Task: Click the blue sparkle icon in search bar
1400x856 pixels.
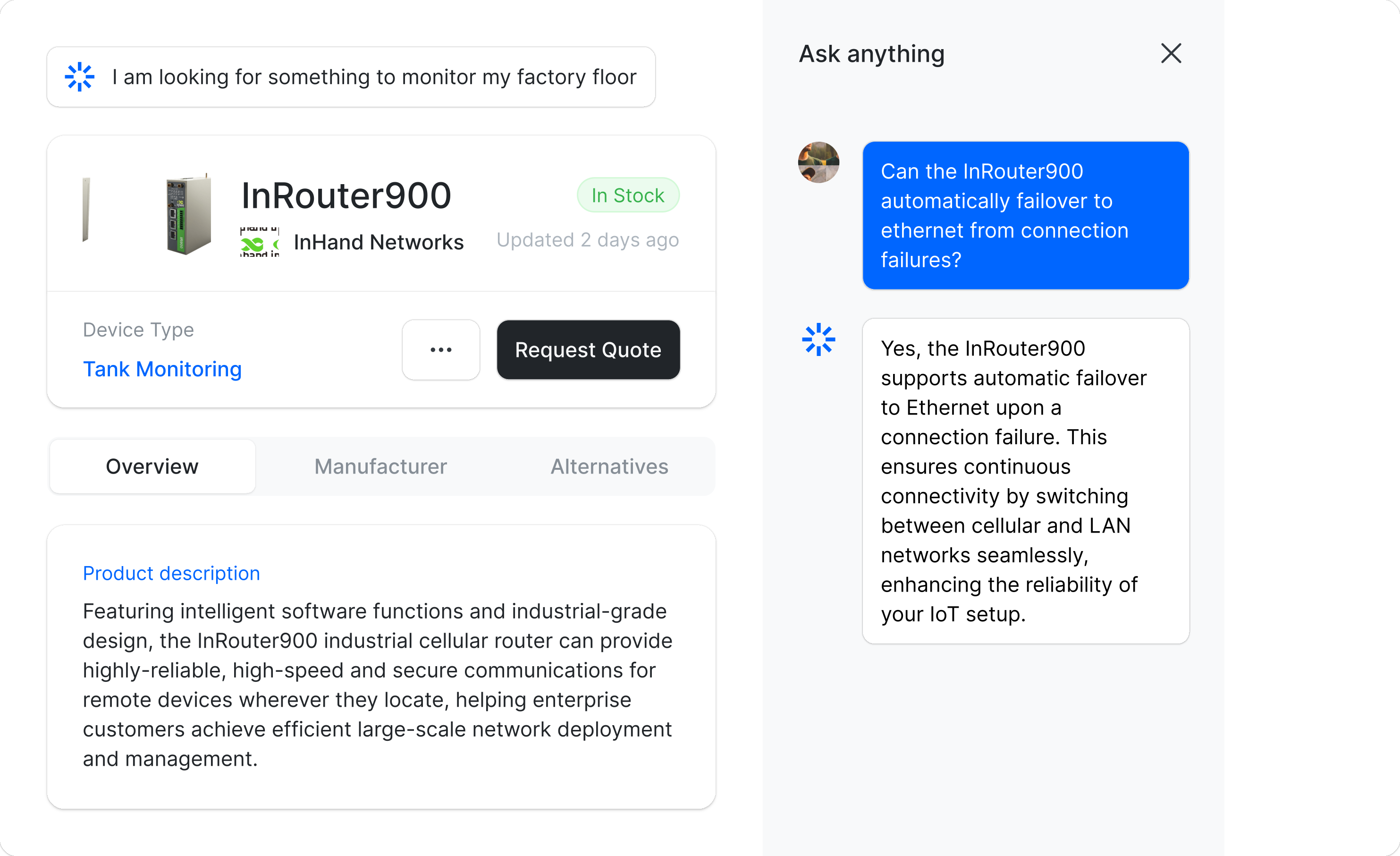Action: [80, 77]
